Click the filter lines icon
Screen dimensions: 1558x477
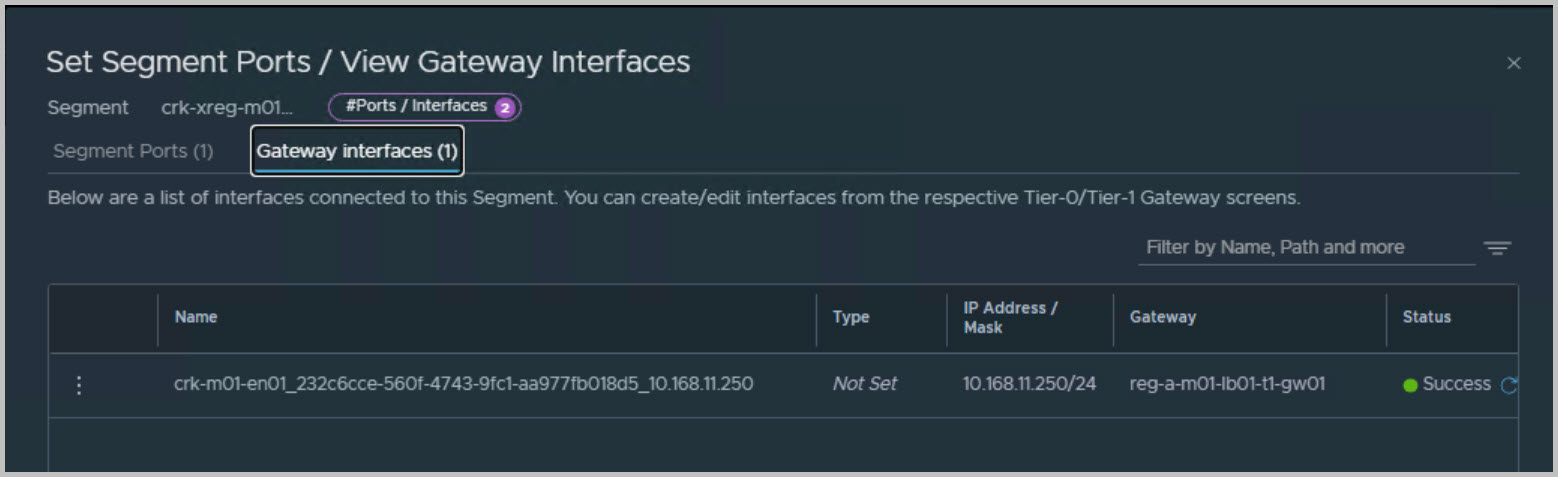[x=1497, y=248]
